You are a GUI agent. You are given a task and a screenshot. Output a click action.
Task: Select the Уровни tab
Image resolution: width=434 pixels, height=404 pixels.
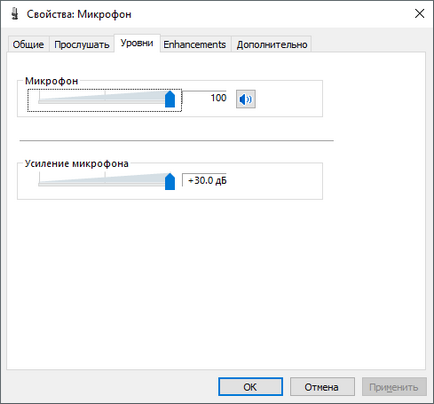click(x=137, y=43)
